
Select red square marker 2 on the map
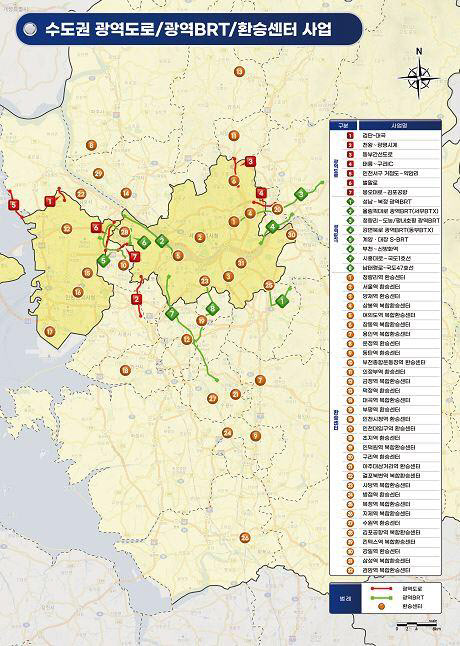coord(137,300)
